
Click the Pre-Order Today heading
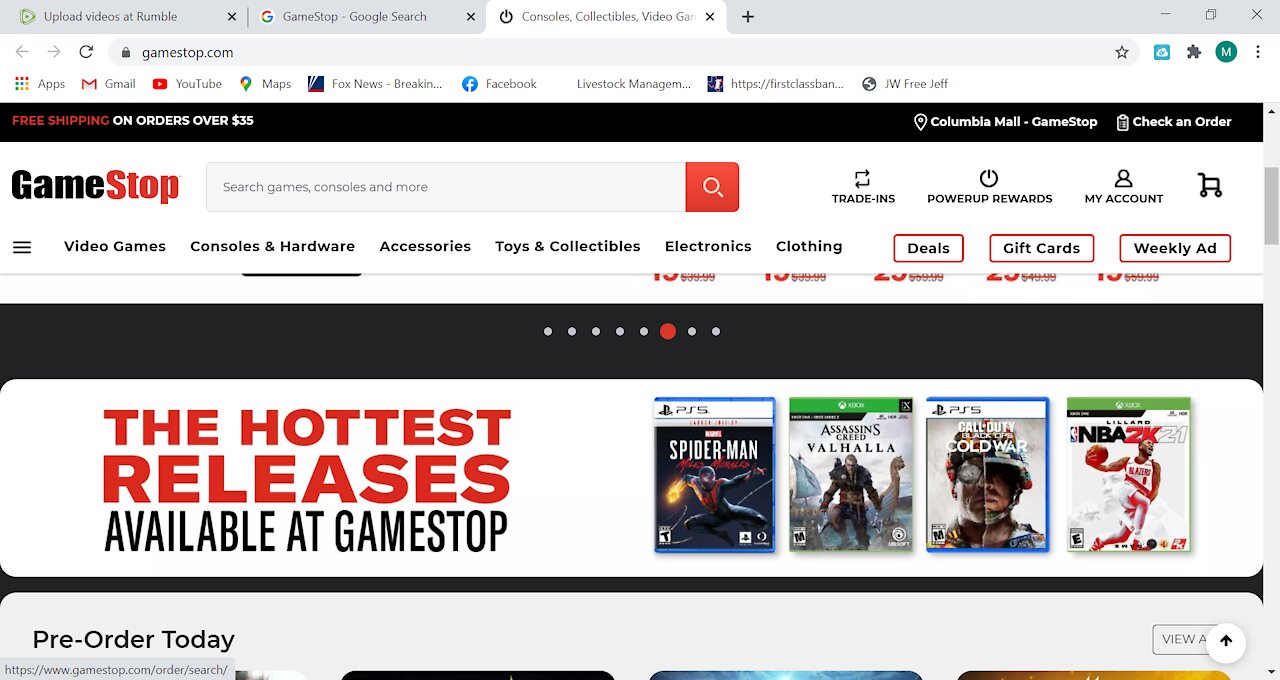(x=133, y=639)
